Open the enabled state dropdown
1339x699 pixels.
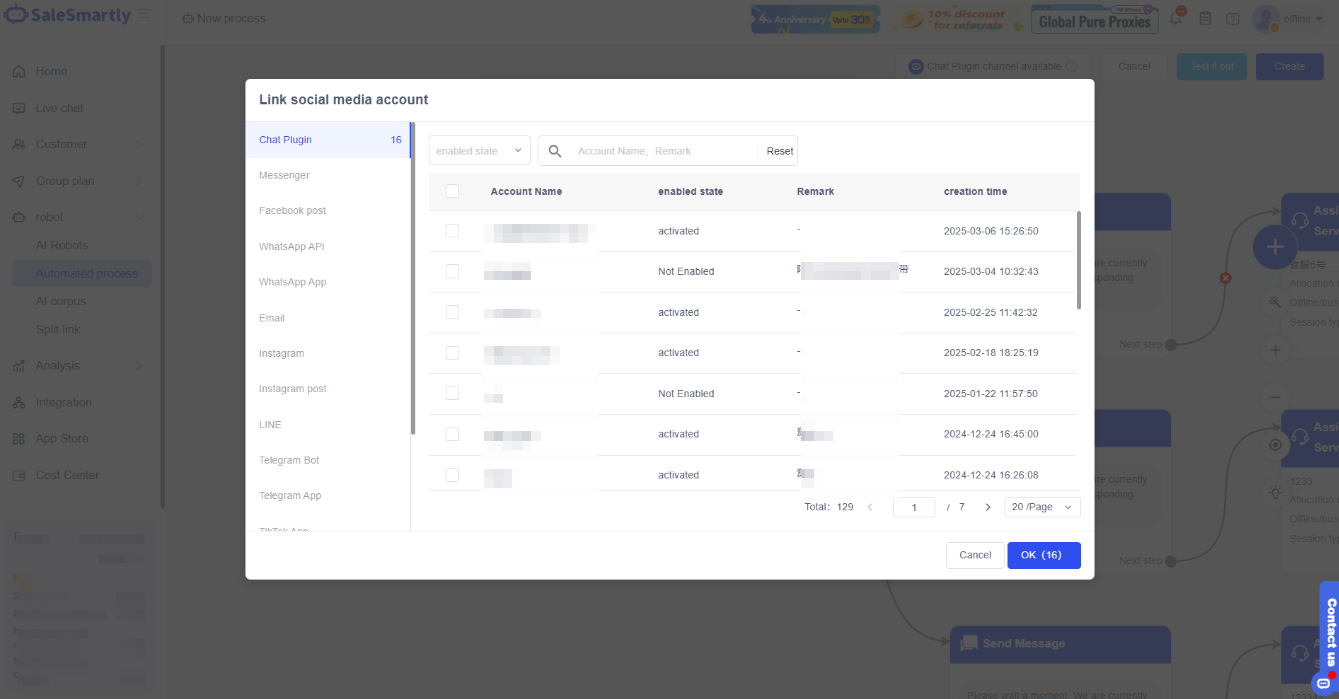point(479,151)
